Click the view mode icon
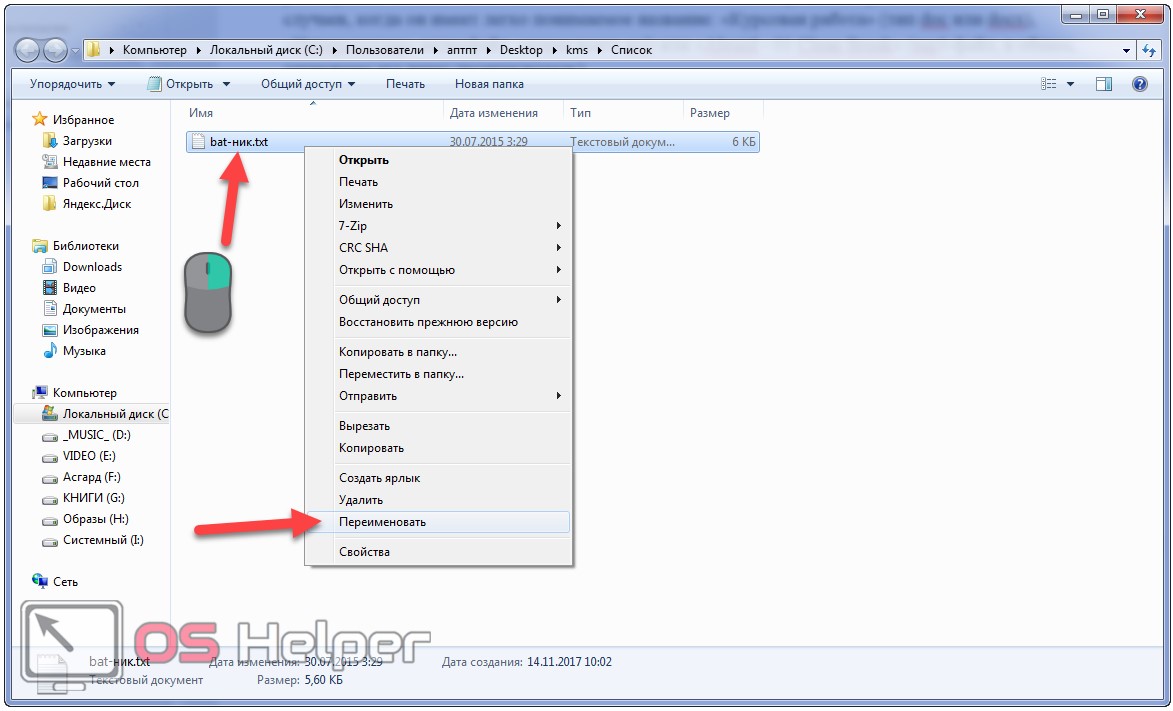1173x711 pixels. pyautogui.click(x=1049, y=84)
